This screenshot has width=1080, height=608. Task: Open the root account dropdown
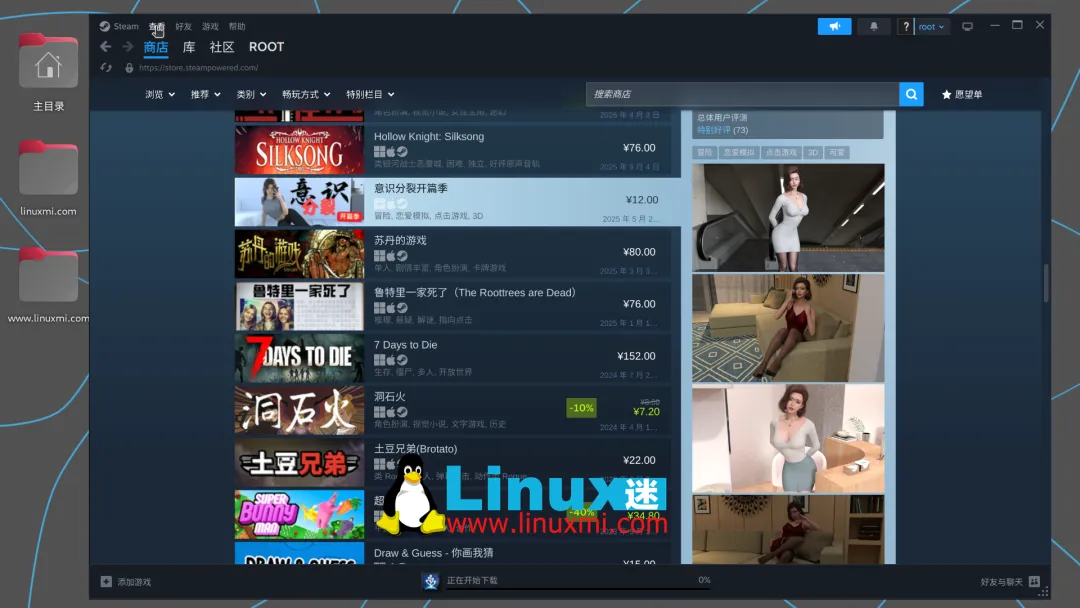click(x=931, y=27)
